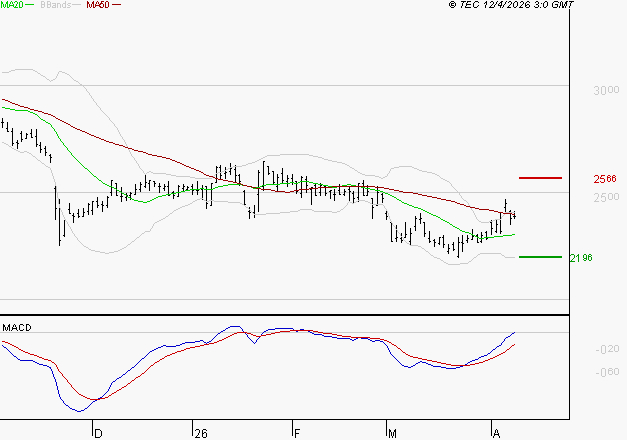Select the A month marker on time axis
This screenshot has height=440, width=627.
click(496, 433)
